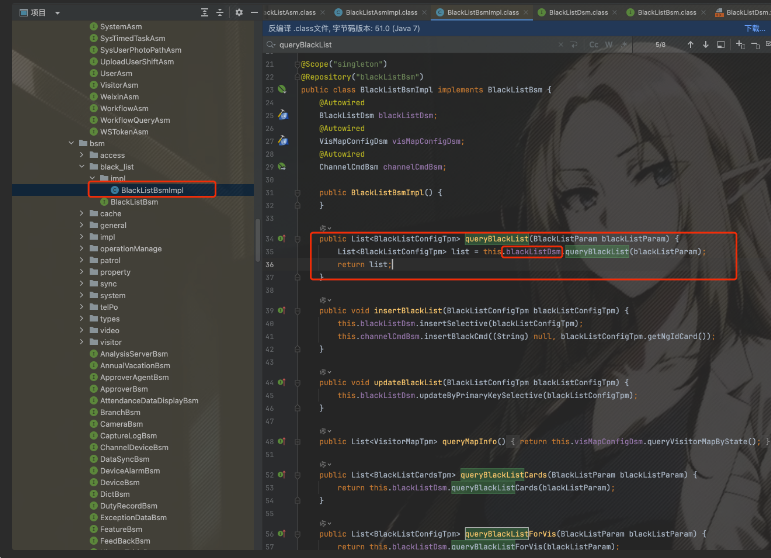
Task: Click Collapse All icon in project panel
Action: [x=220, y=13]
